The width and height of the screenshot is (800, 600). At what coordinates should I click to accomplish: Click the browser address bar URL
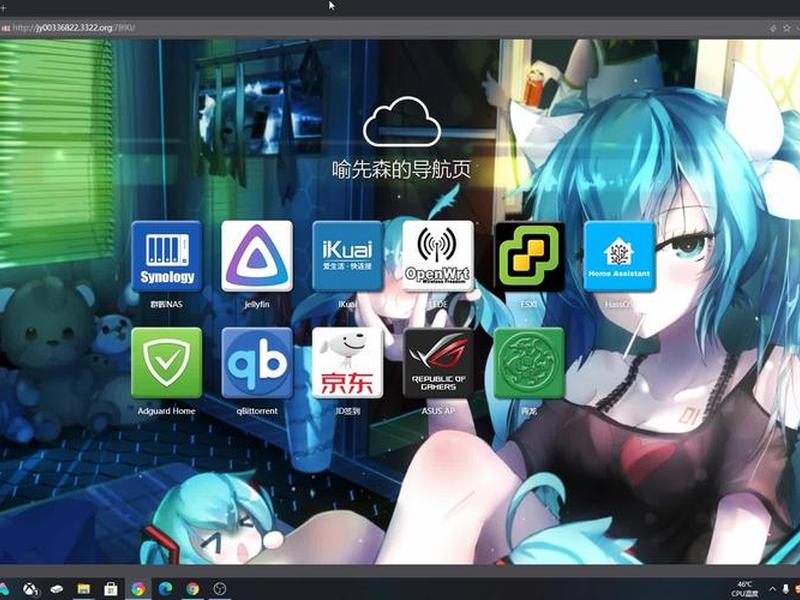pos(73,28)
